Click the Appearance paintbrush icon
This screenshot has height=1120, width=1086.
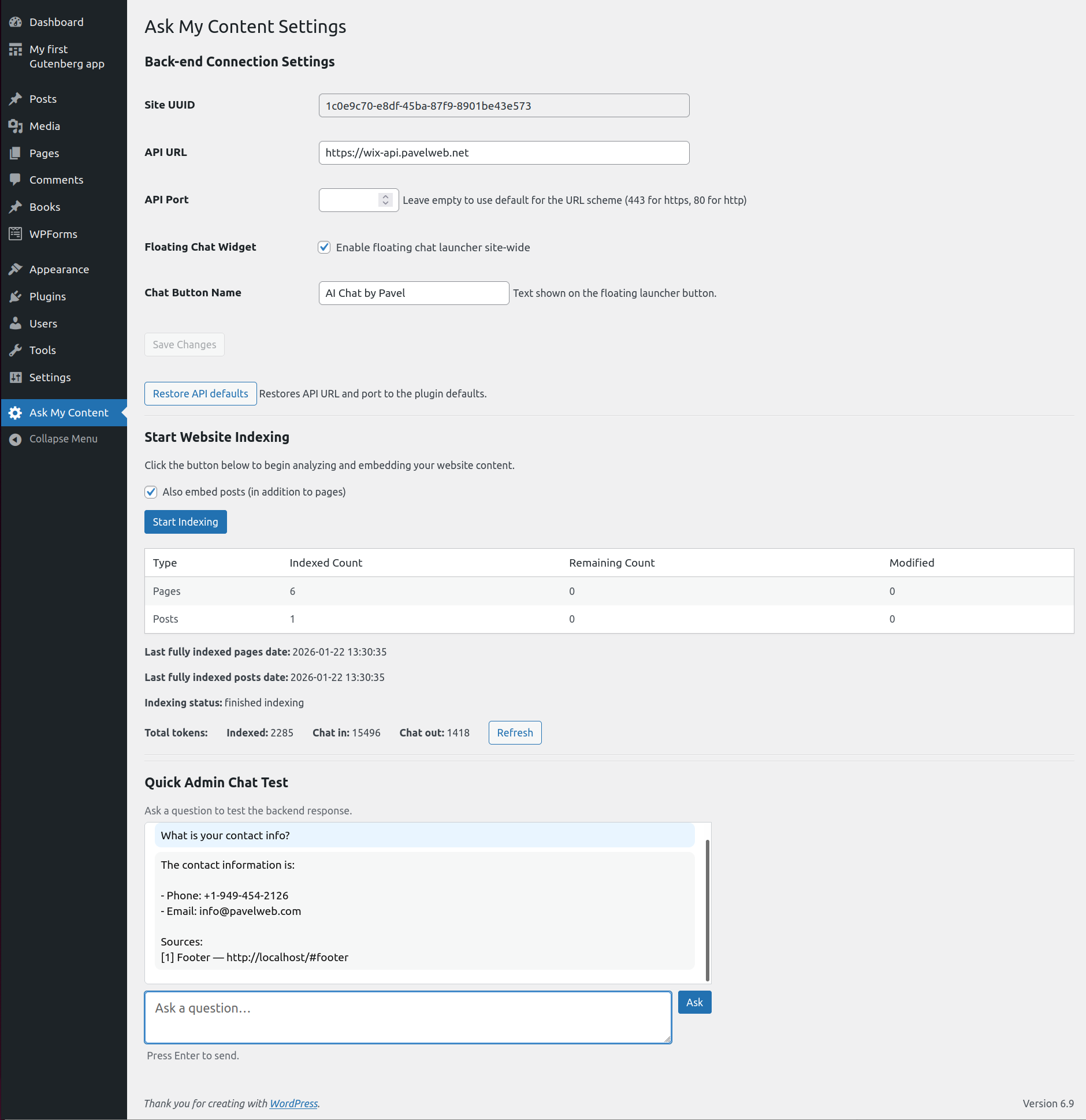(x=16, y=269)
